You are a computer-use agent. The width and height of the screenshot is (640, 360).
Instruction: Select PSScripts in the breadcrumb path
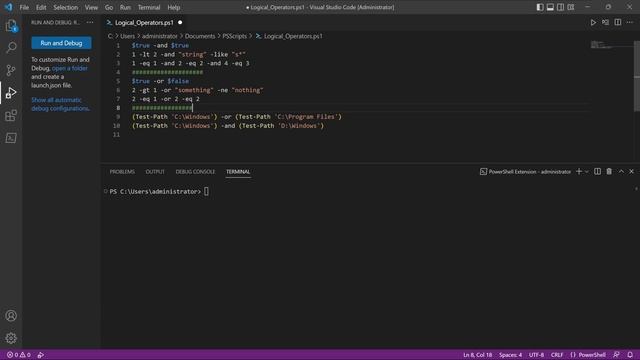click(x=234, y=36)
